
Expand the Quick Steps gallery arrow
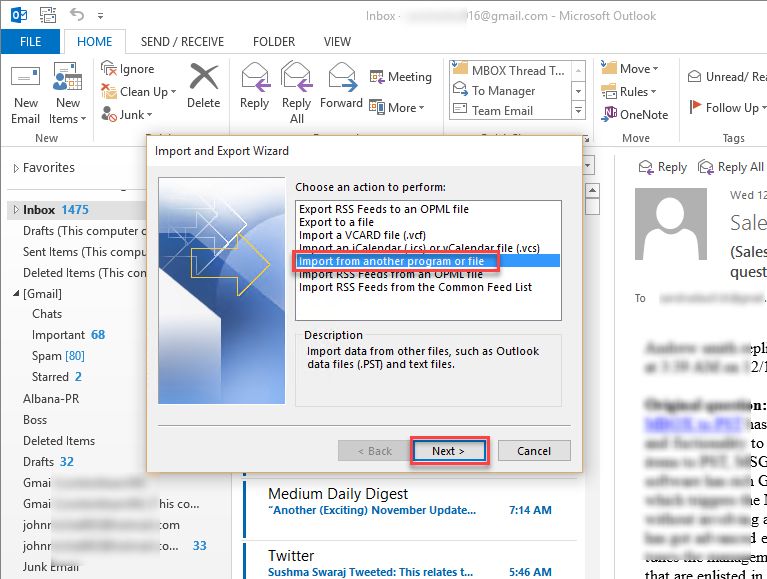pos(578,111)
